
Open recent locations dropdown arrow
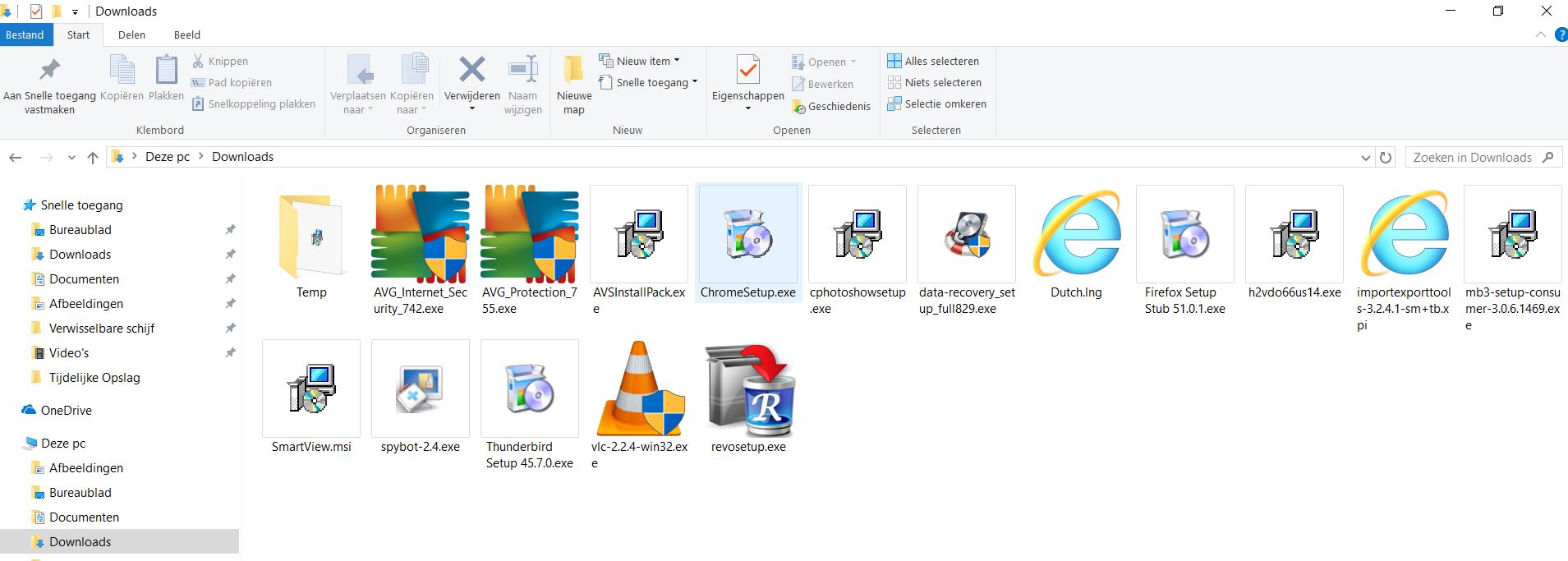tap(71, 158)
